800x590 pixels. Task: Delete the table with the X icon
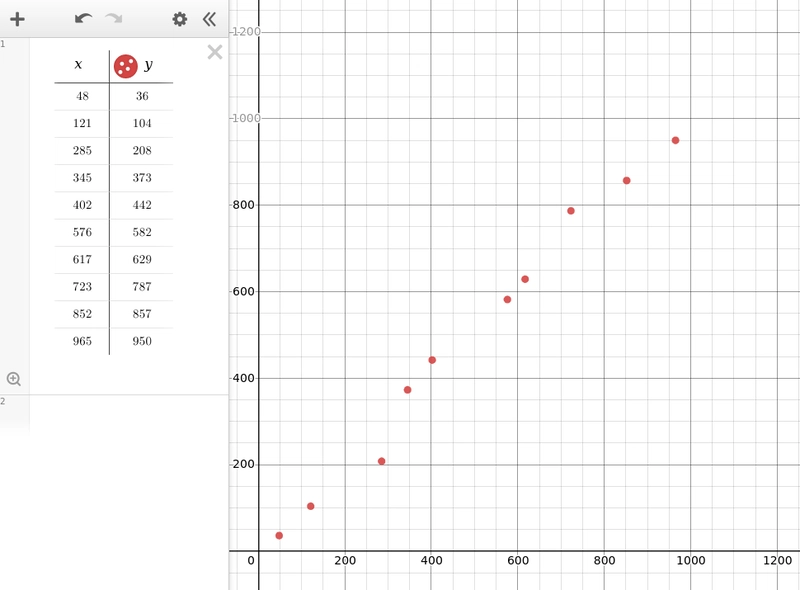[x=215, y=52]
